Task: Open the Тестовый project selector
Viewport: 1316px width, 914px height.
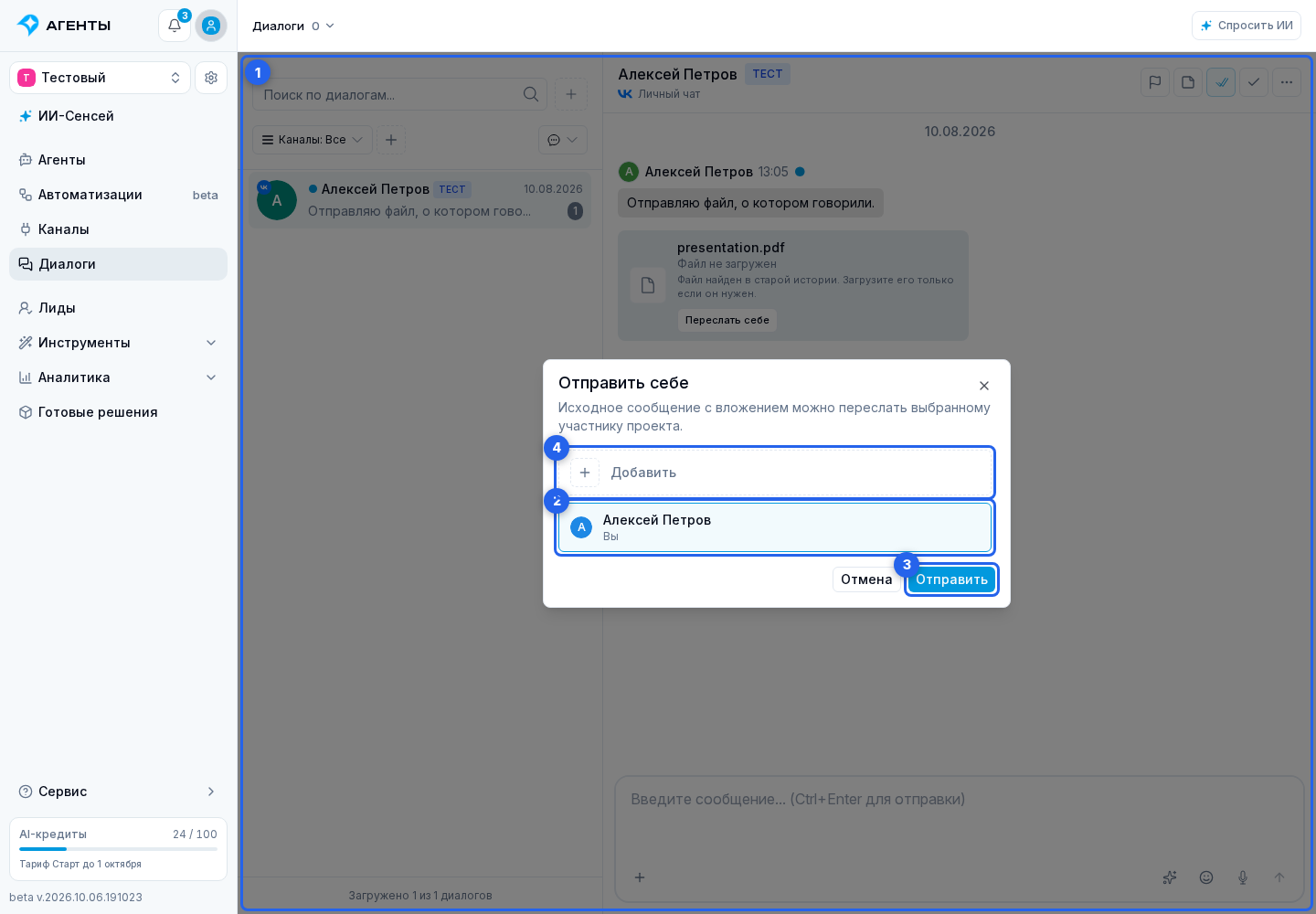Action: (x=100, y=78)
